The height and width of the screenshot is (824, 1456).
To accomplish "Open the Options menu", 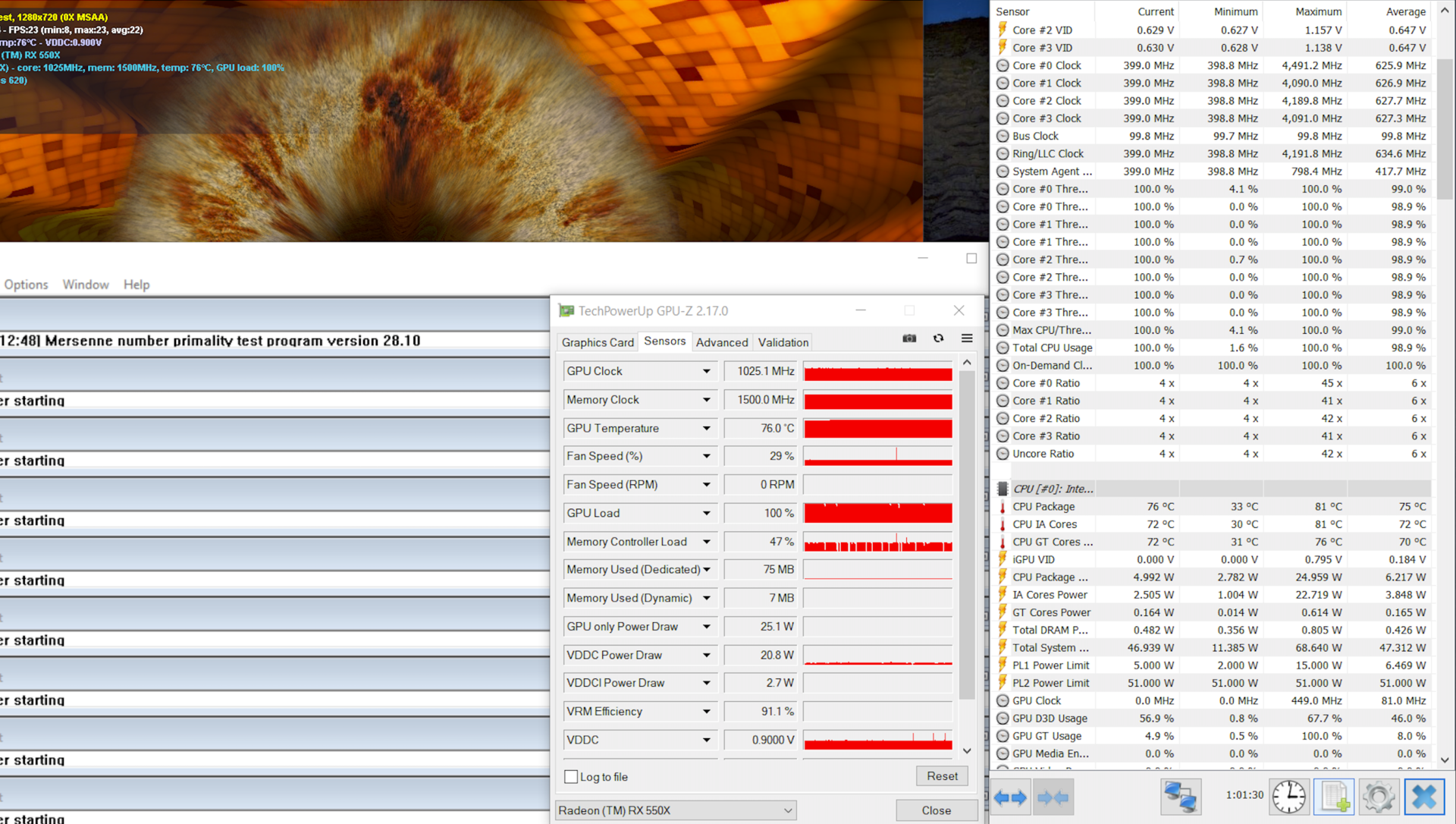I will (x=27, y=285).
